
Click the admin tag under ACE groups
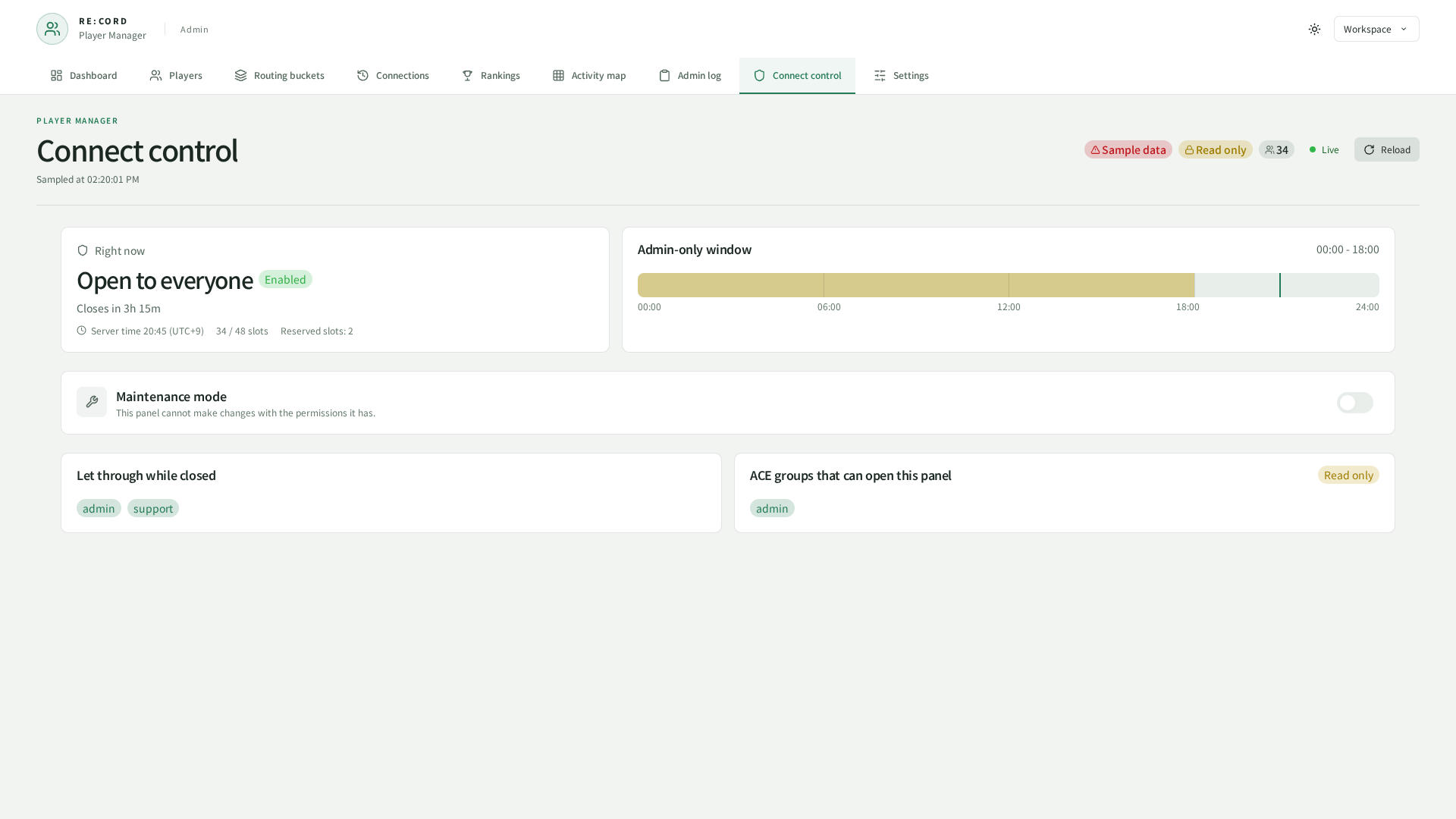coord(772,508)
